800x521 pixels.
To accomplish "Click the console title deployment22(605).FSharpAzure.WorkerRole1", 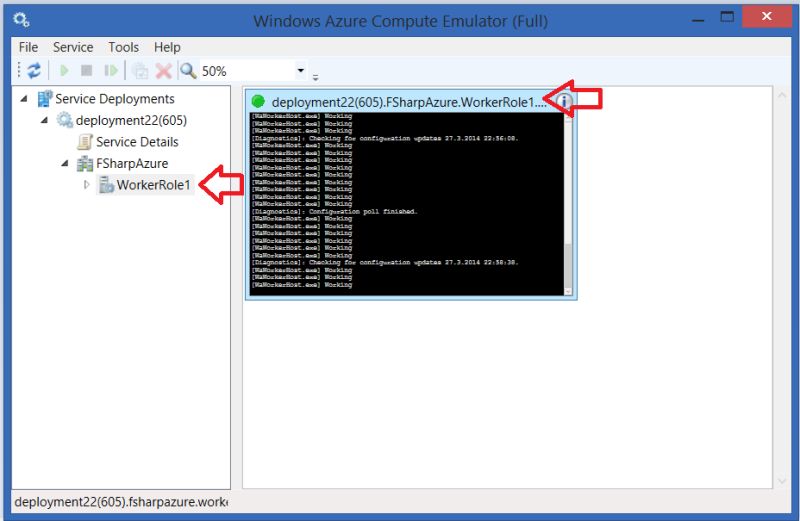I will [409, 102].
